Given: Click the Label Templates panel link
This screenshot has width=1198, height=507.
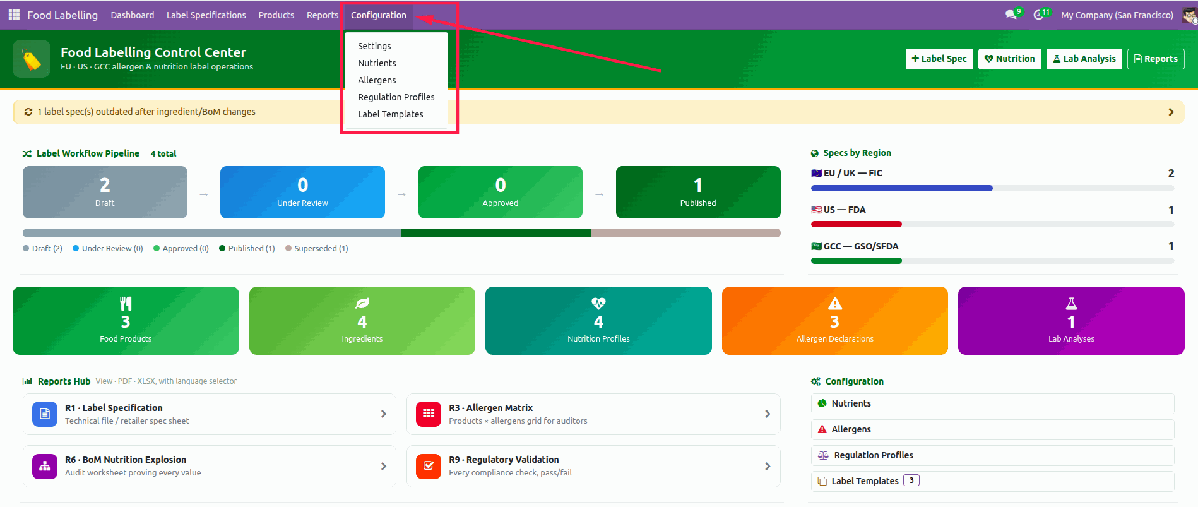Looking at the screenshot, I should (x=992, y=481).
